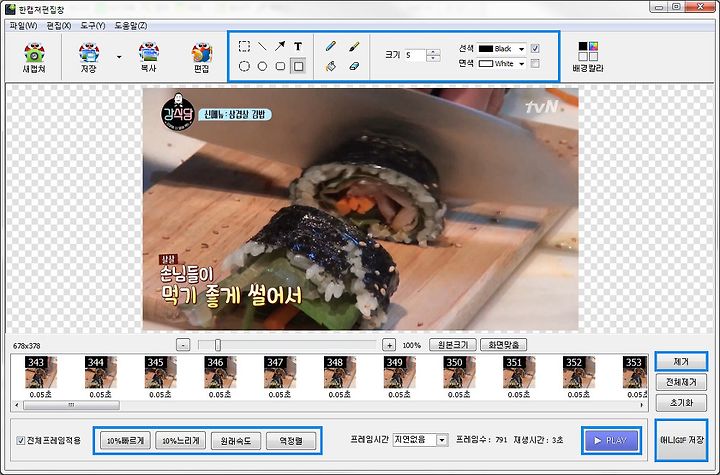Image resolution: width=720 pixels, height=475 pixels.
Task: Click the frame strip horizontal scrollbar thumb
Action: (x=71, y=405)
